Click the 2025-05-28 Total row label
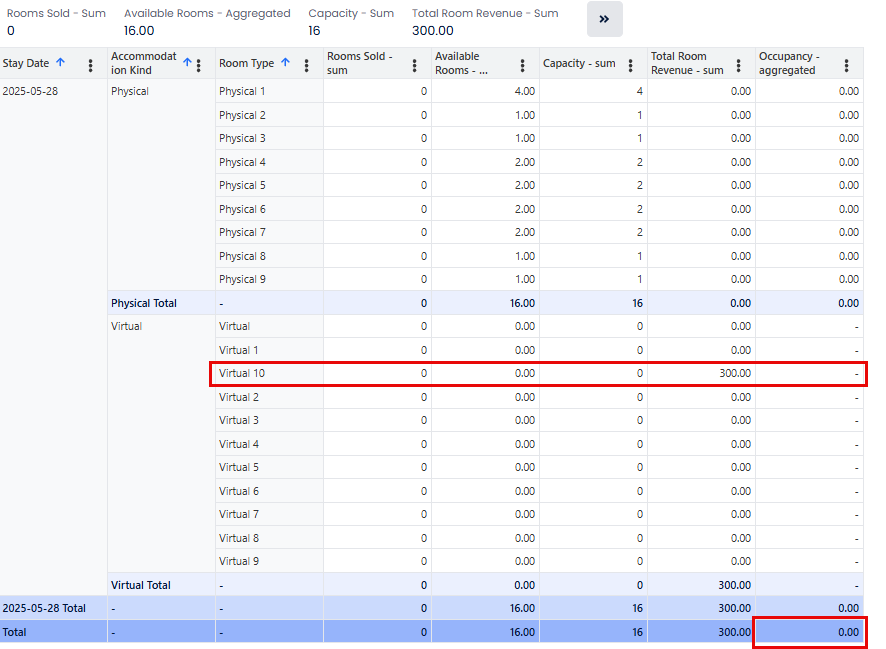The height and width of the screenshot is (649, 886). click(x=43, y=608)
